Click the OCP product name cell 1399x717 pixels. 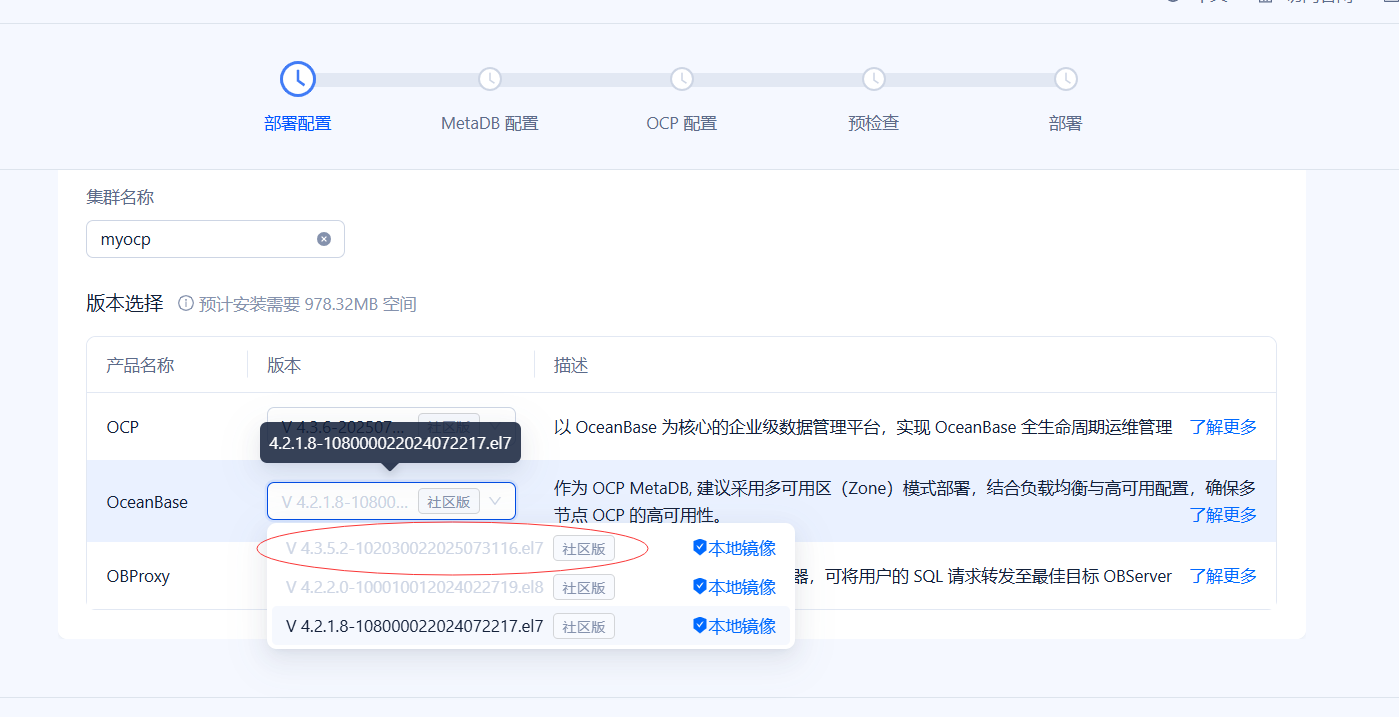point(123,427)
